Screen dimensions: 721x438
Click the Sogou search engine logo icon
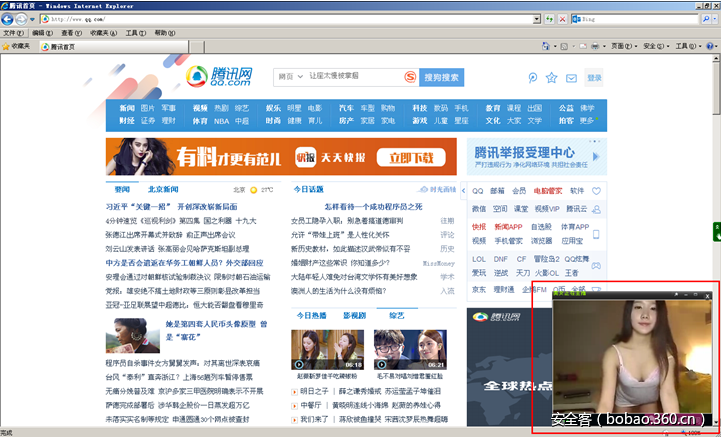click(x=408, y=77)
